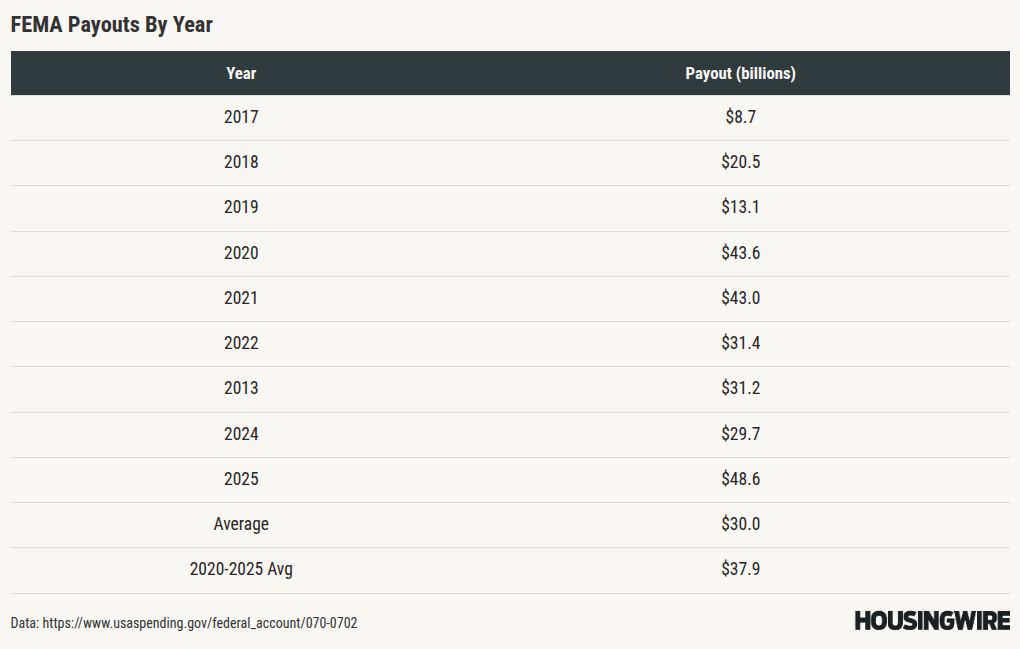1020x649 pixels.
Task: Click the 2021 year cell
Action: (241, 298)
